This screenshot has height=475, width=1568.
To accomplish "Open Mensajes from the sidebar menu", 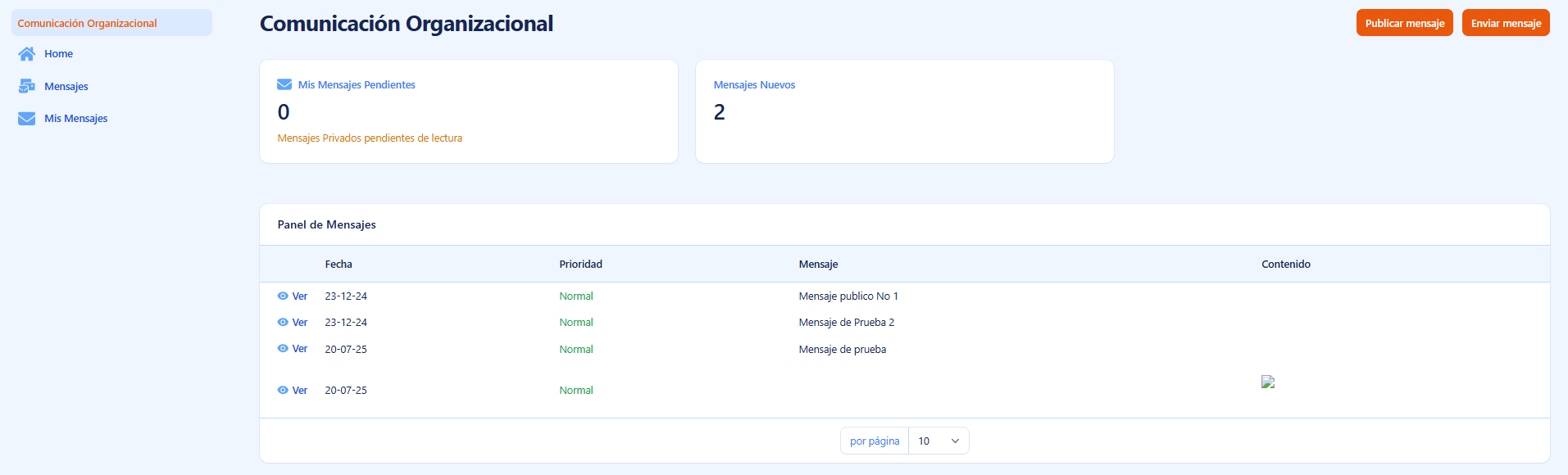I will [x=66, y=86].
